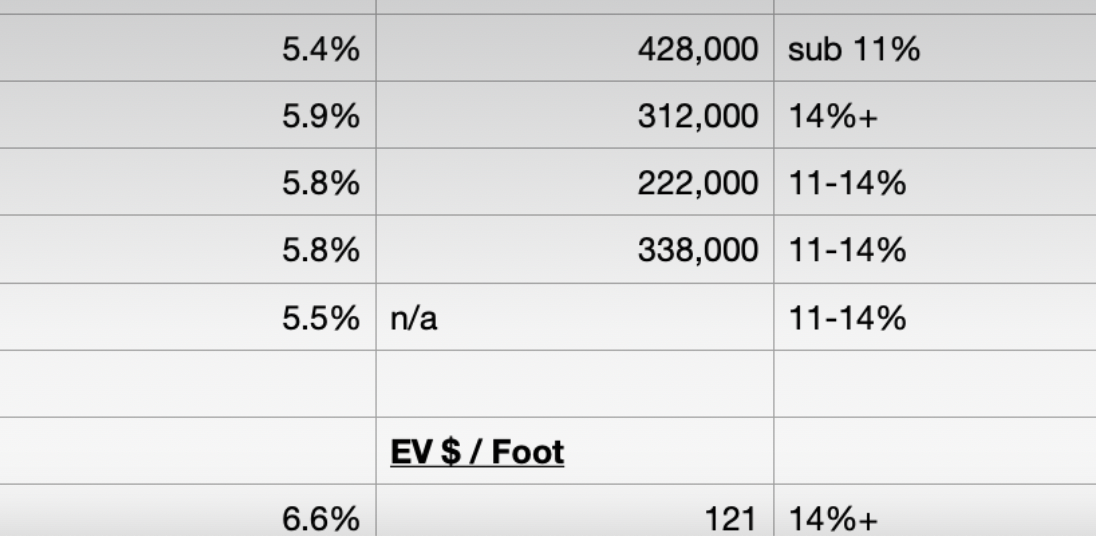Select the 11-14% cell beside n/a
The image size is (1096, 536).
point(935,317)
